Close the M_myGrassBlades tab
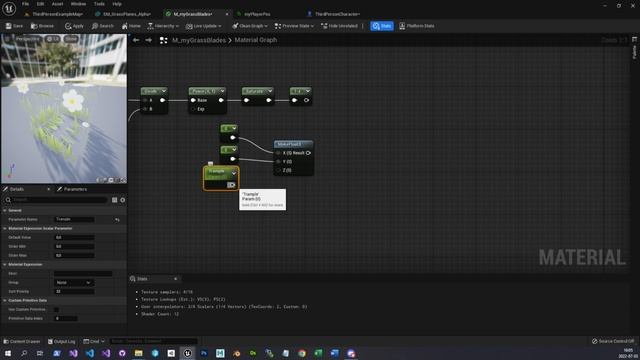 (227, 14)
